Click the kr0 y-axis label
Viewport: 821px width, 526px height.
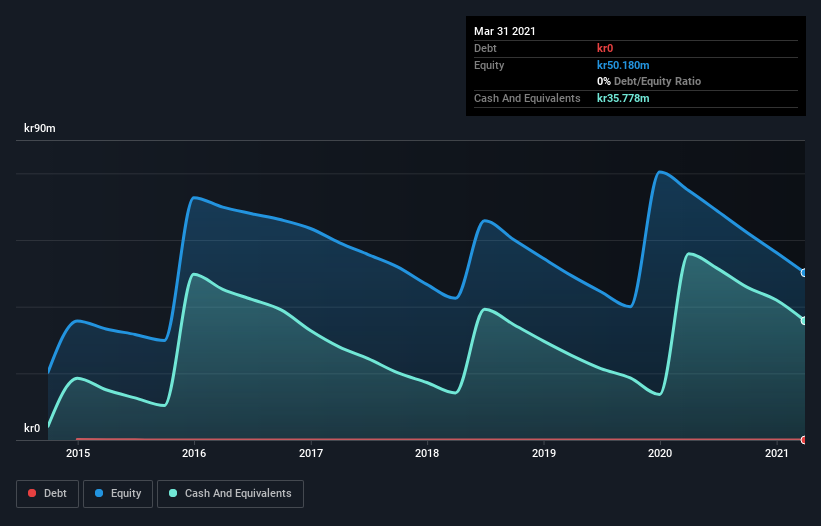click(x=32, y=428)
